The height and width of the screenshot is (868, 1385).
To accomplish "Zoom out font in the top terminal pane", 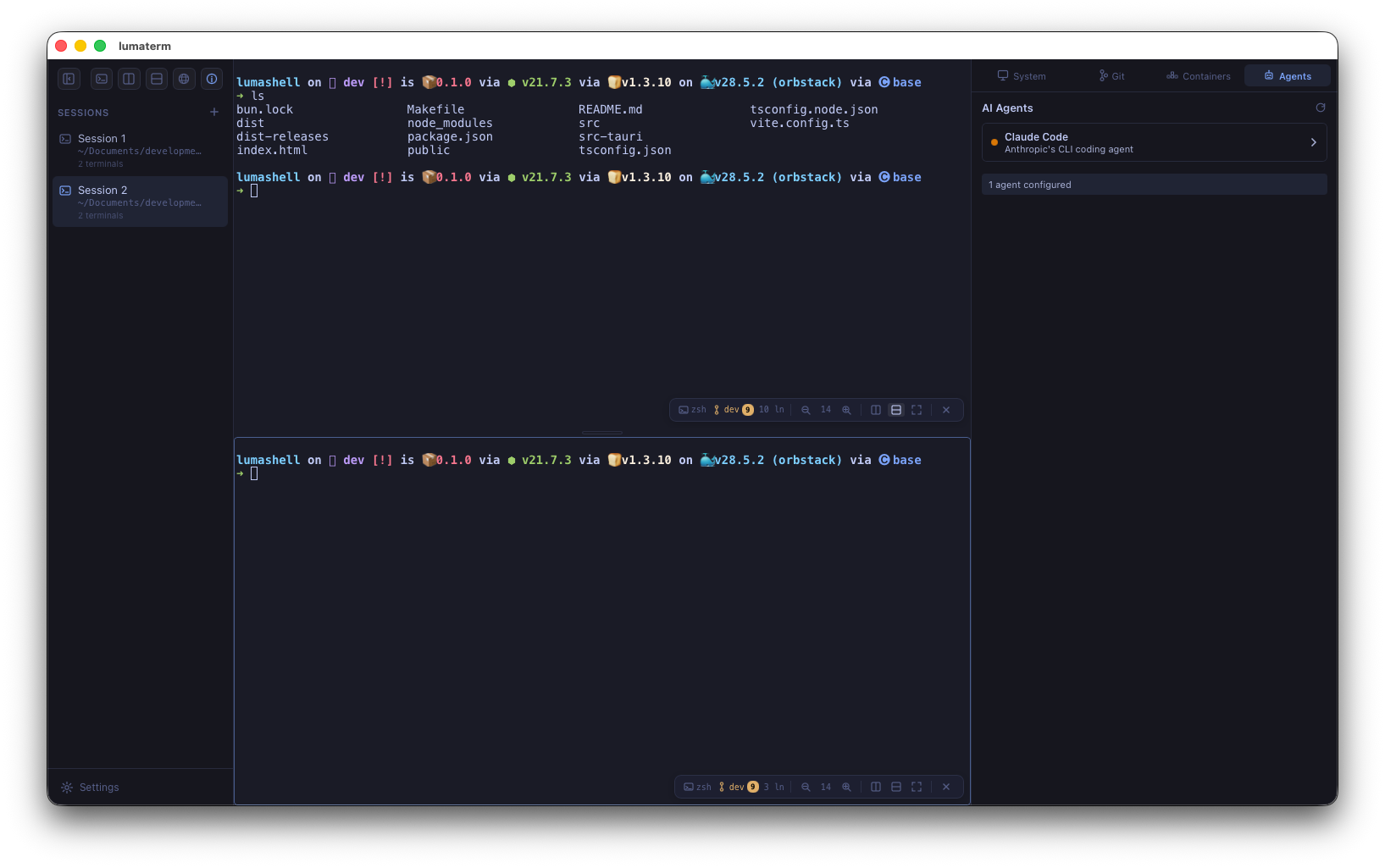I will click(806, 410).
